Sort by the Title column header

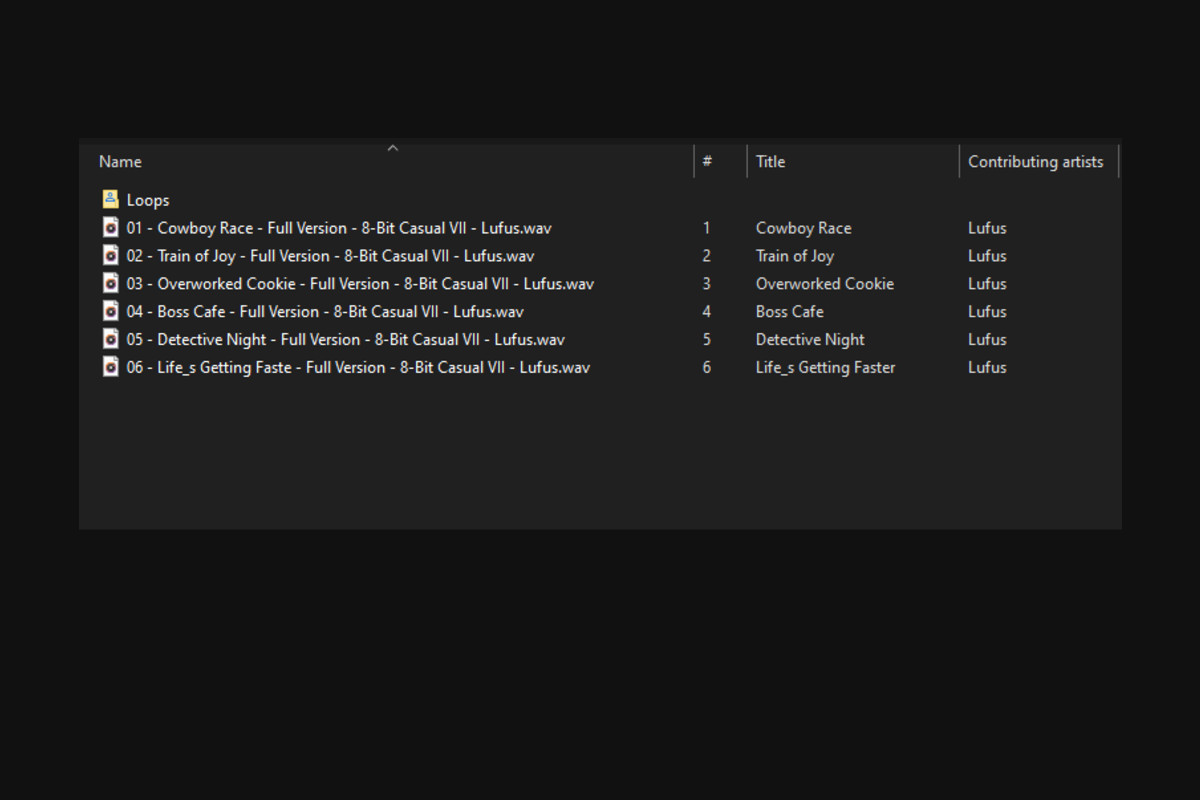coord(770,162)
